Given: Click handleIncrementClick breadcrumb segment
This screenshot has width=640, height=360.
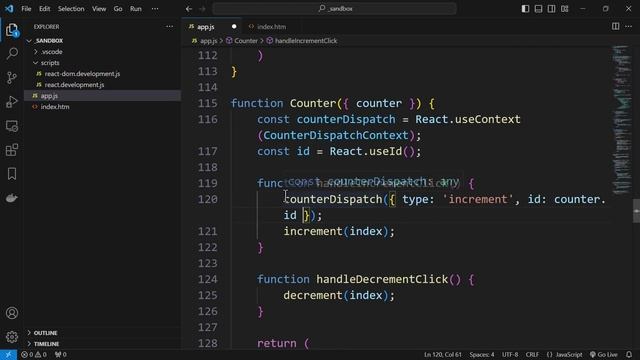Looking at the screenshot, I should pyautogui.click(x=302, y=41).
